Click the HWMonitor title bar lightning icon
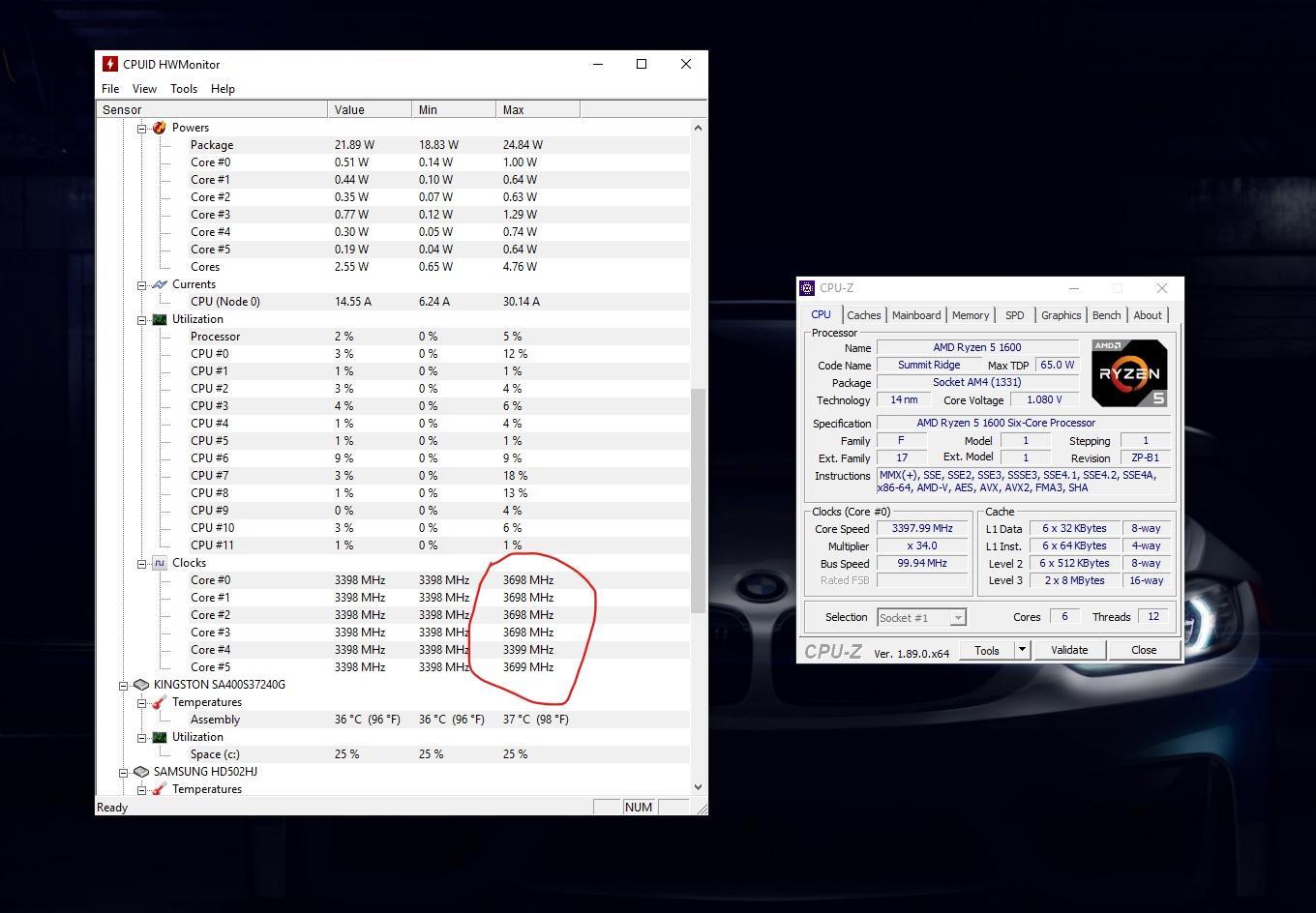 coord(110,64)
